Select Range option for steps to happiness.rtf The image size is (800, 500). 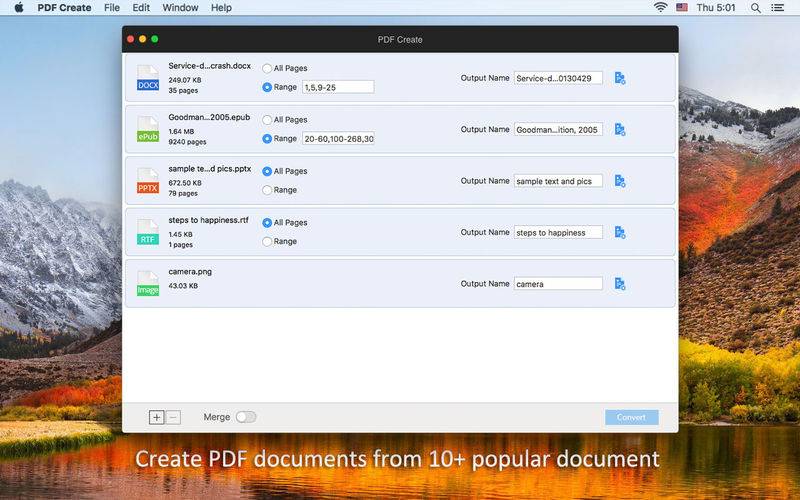267,242
